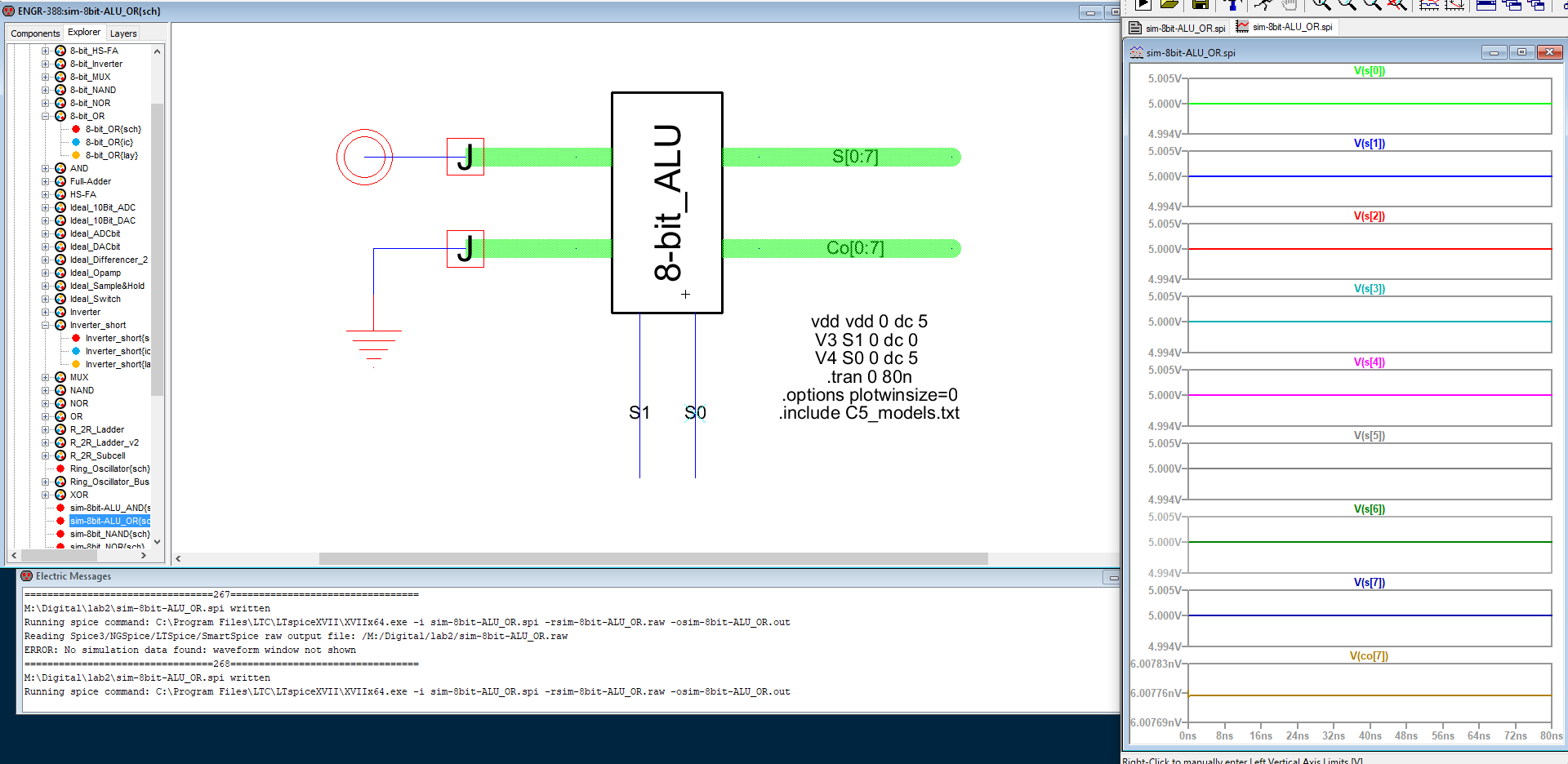This screenshot has width=1568, height=764.
Task: Expand the R_2R_Ladder cell node
Action: point(46,429)
